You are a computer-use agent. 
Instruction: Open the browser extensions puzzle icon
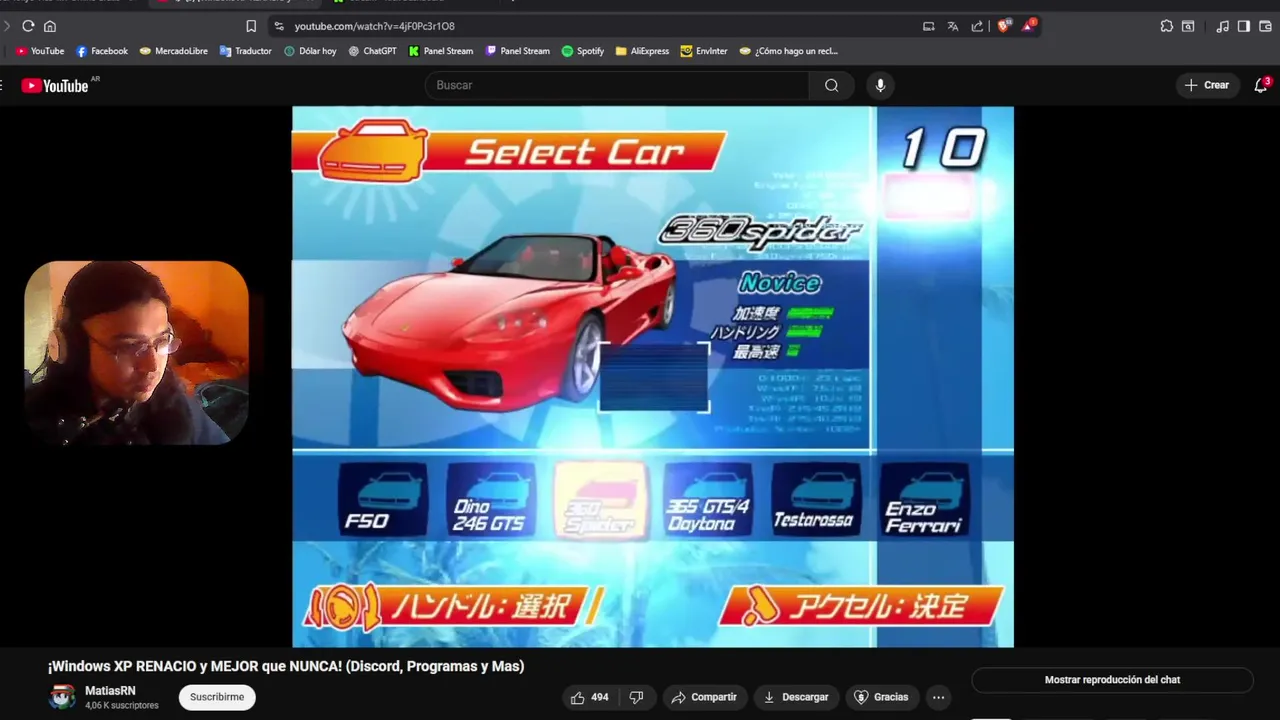coord(1166,26)
